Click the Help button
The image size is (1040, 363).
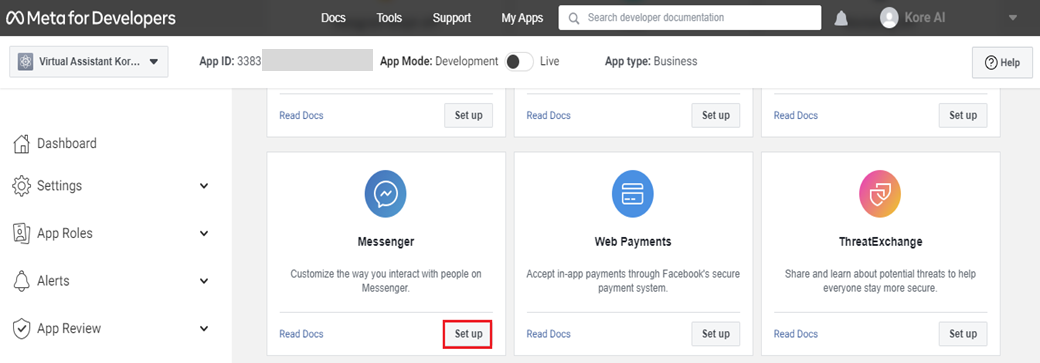[1002, 62]
